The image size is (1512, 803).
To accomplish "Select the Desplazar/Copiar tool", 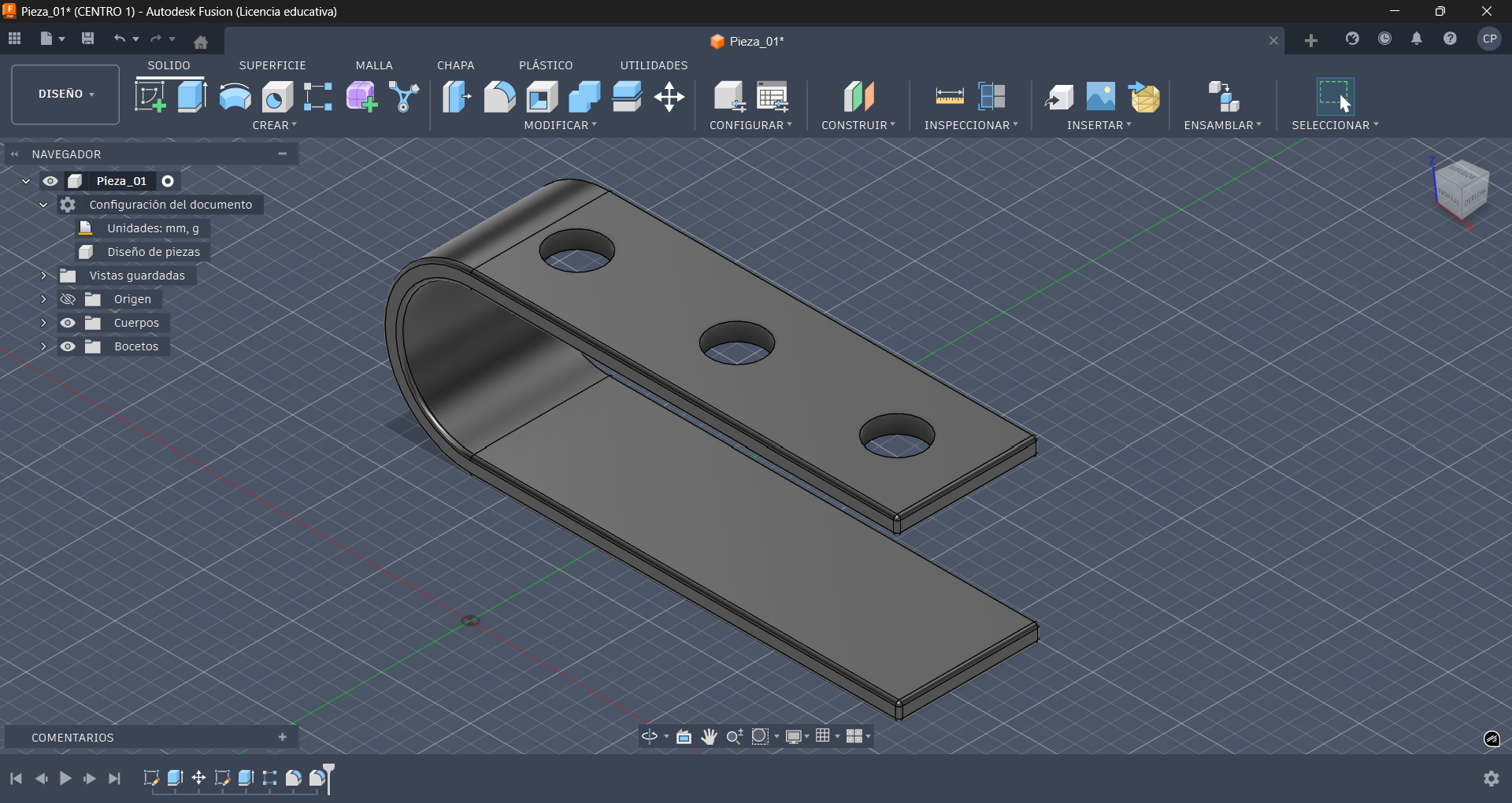I will [x=669, y=96].
